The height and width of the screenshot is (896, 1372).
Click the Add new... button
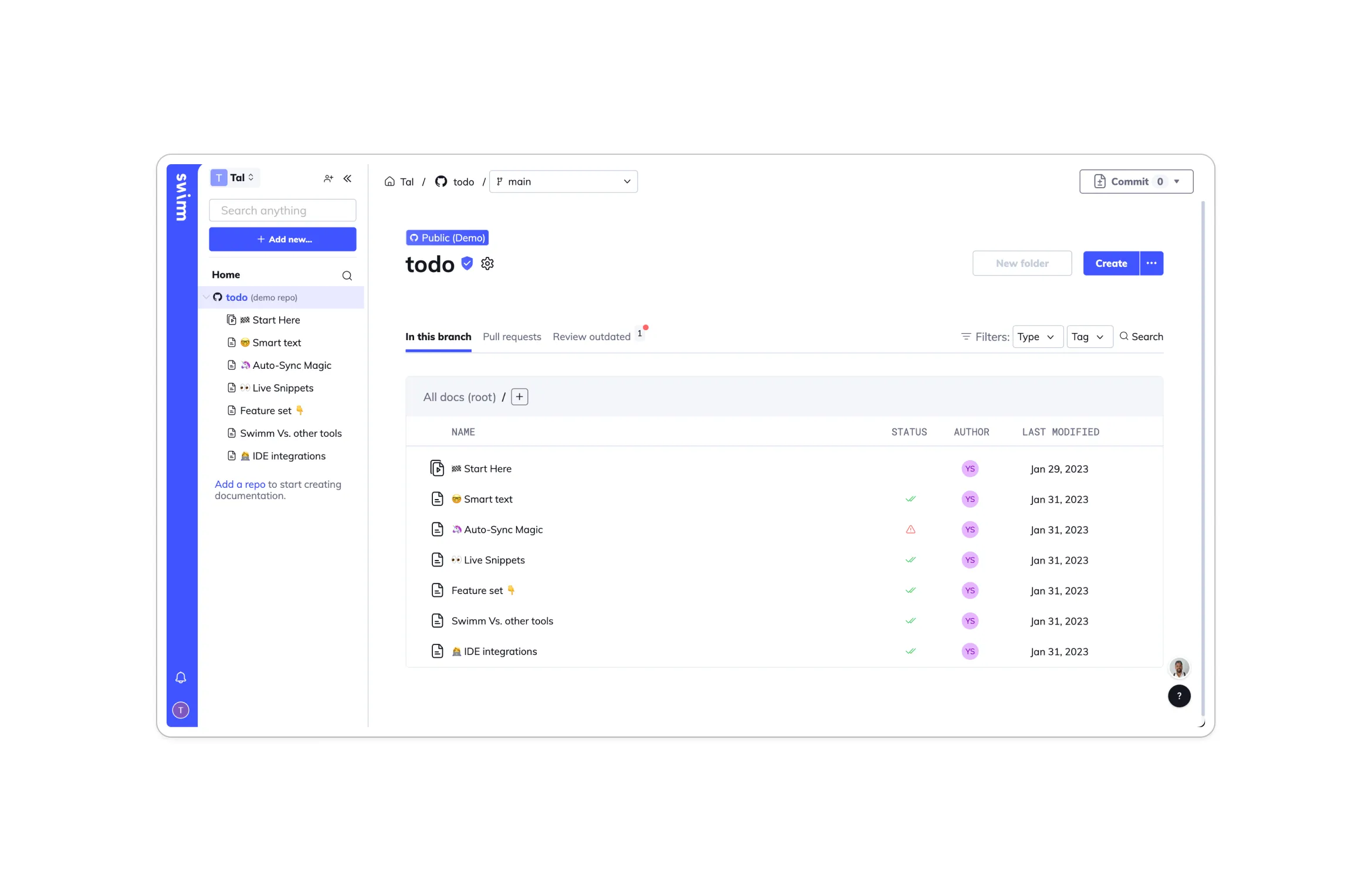(x=282, y=239)
